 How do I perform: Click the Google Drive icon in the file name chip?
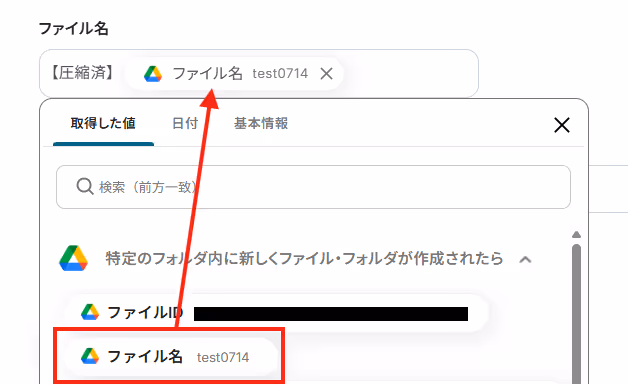(x=153, y=74)
